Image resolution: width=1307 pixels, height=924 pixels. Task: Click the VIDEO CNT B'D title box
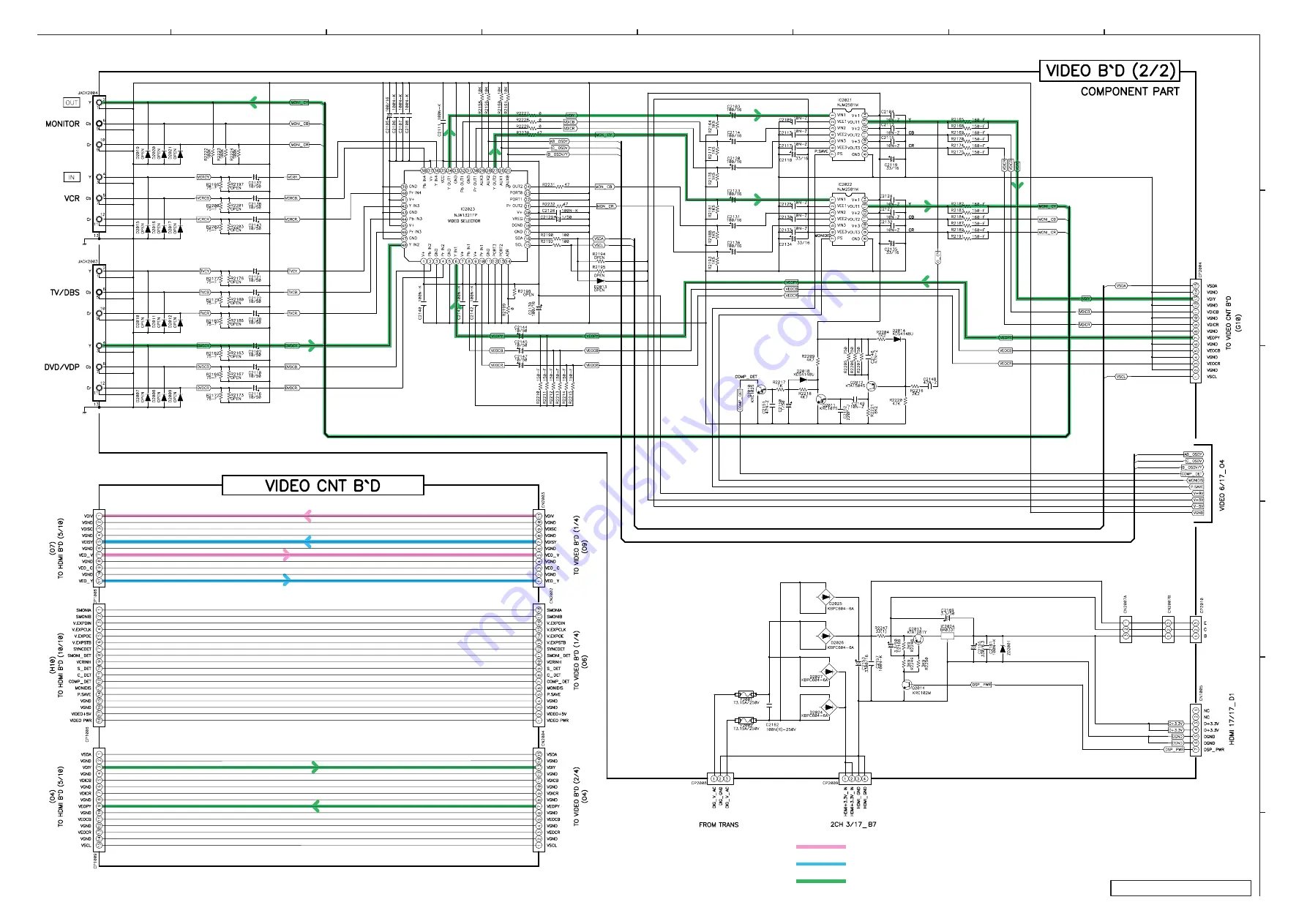point(323,486)
